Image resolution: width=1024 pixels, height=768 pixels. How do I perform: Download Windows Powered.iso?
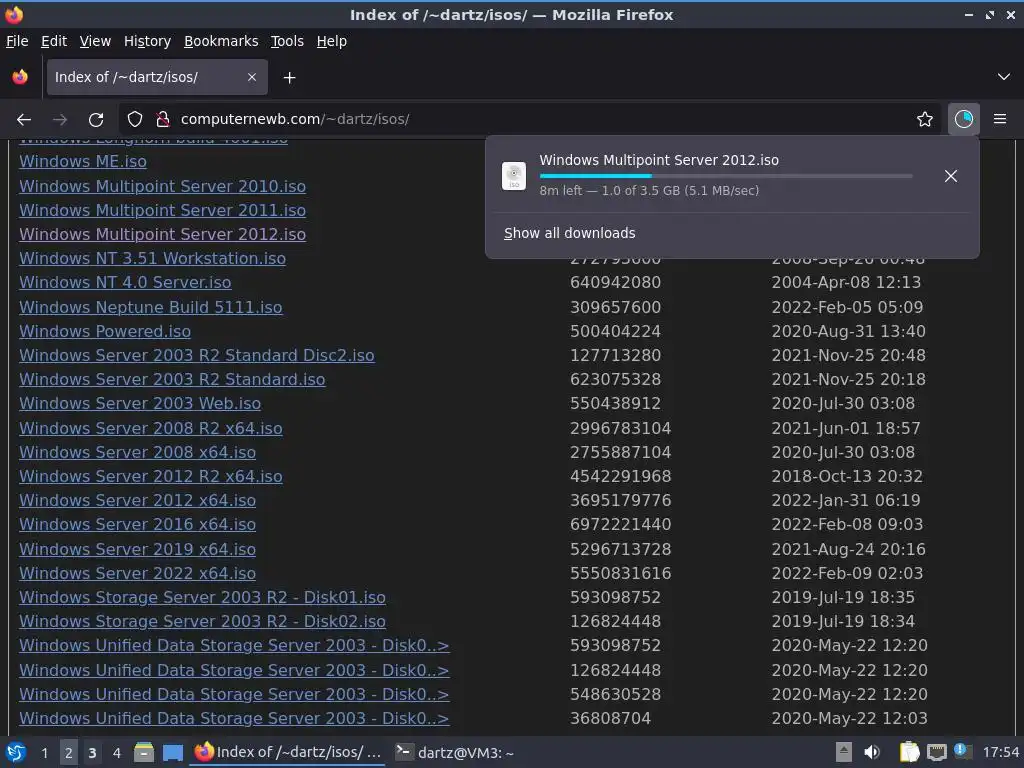pyautogui.click(x=105, y=331)
